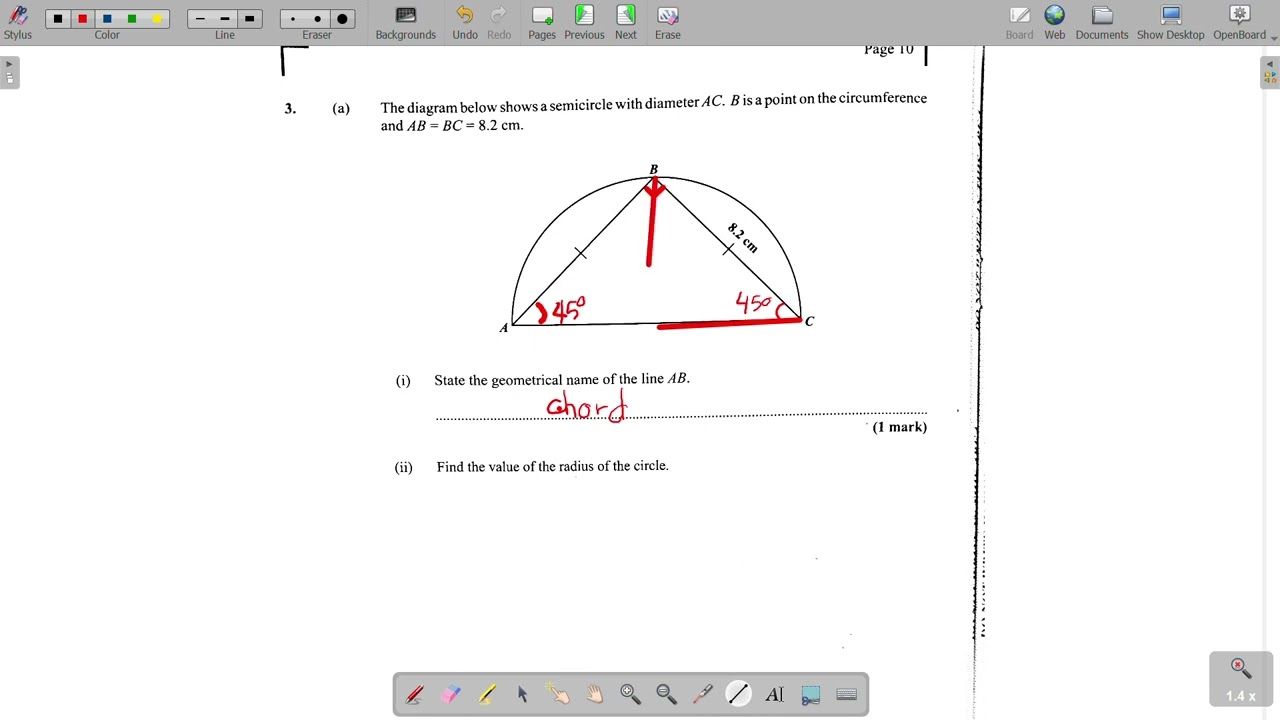Viewport: 1280px width, 720px height.
Task: Set the thick line width
Action: pyautogui.click(x=249, y=19)
